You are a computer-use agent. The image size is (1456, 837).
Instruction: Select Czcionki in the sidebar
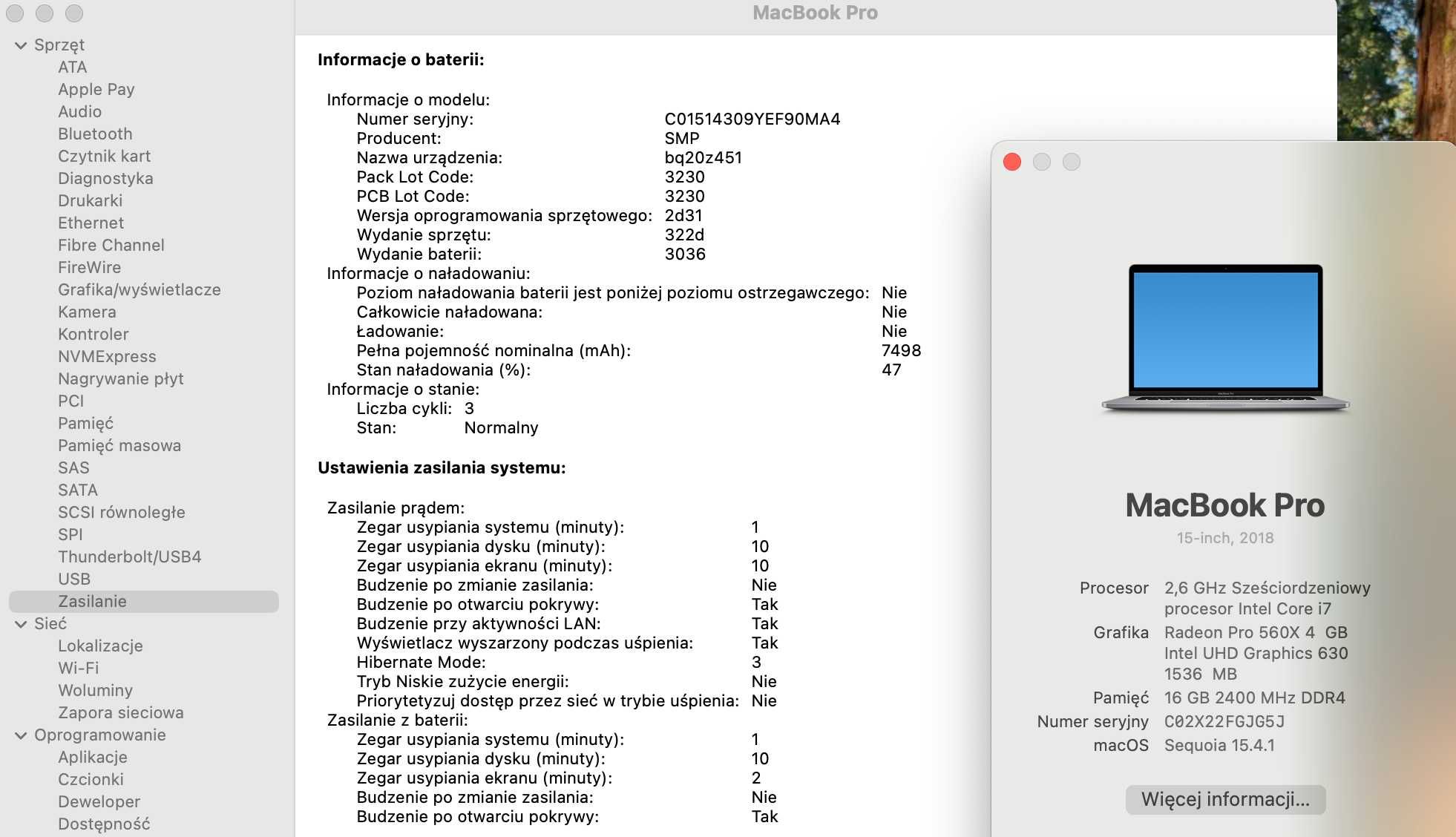(91, 779)
